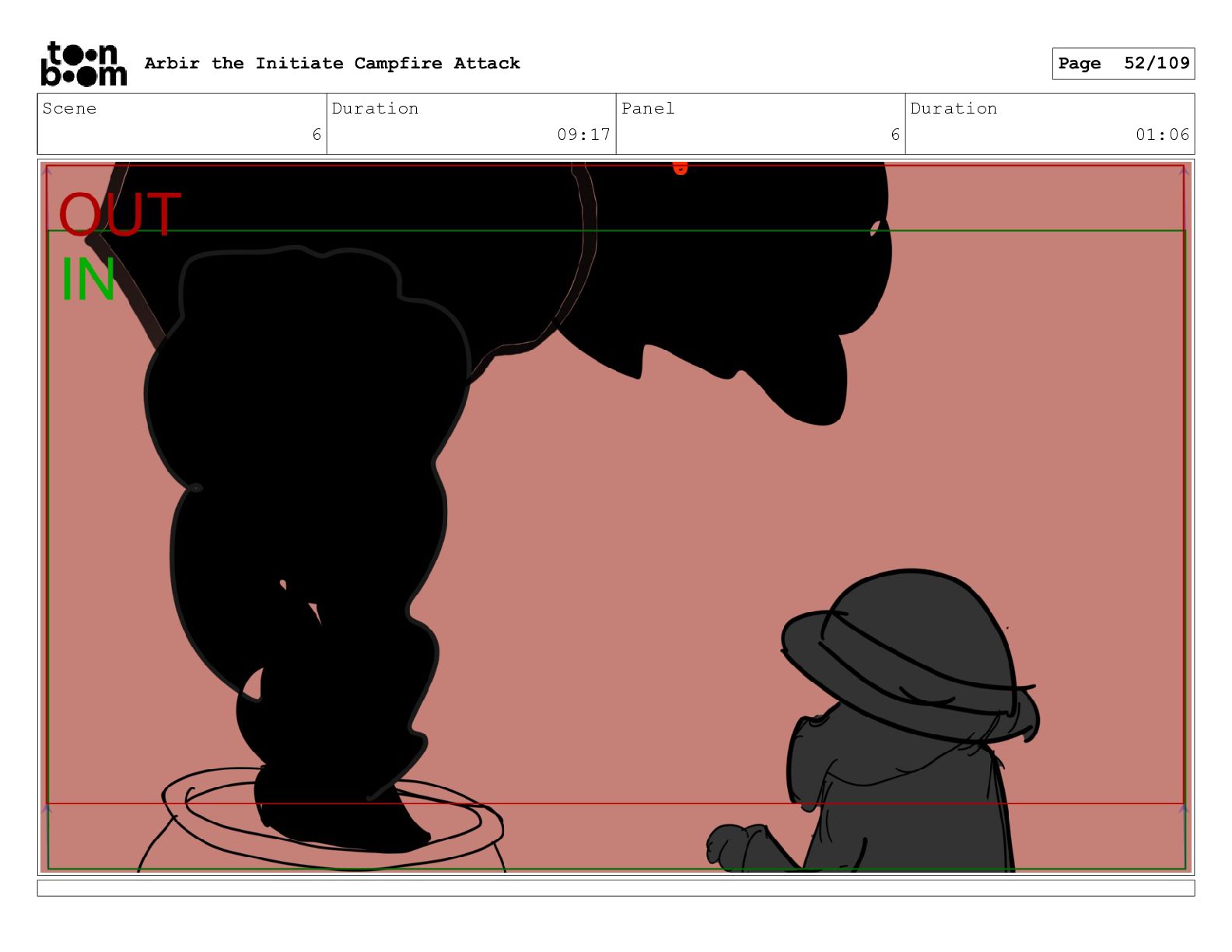
Task: Click the Toon Boom logo
Action: point(83,64)
